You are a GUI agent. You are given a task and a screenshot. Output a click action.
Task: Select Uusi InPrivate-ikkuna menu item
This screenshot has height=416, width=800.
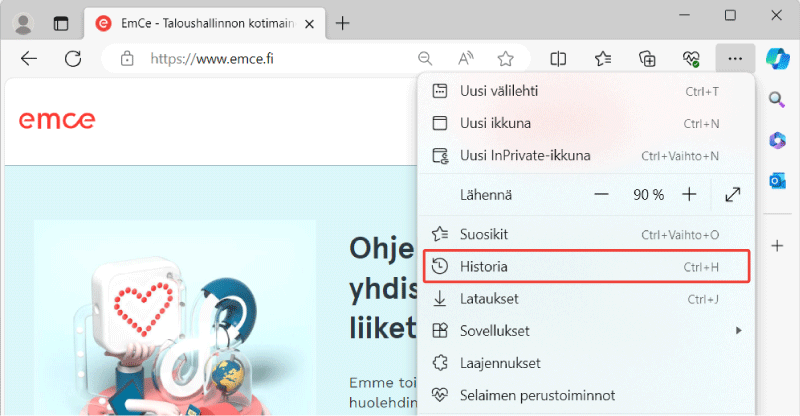tap(586, 156)
